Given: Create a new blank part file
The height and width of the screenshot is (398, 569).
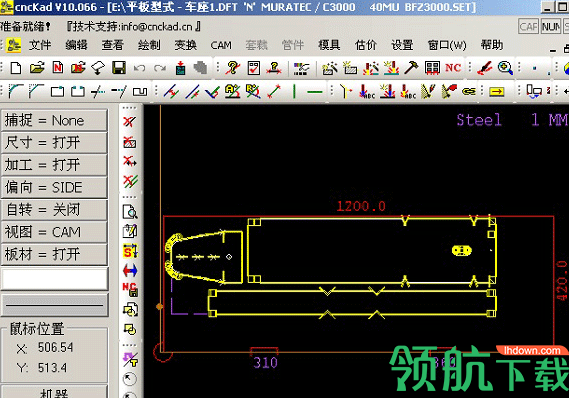Looking at the screenshot, I should pos(16,68).
